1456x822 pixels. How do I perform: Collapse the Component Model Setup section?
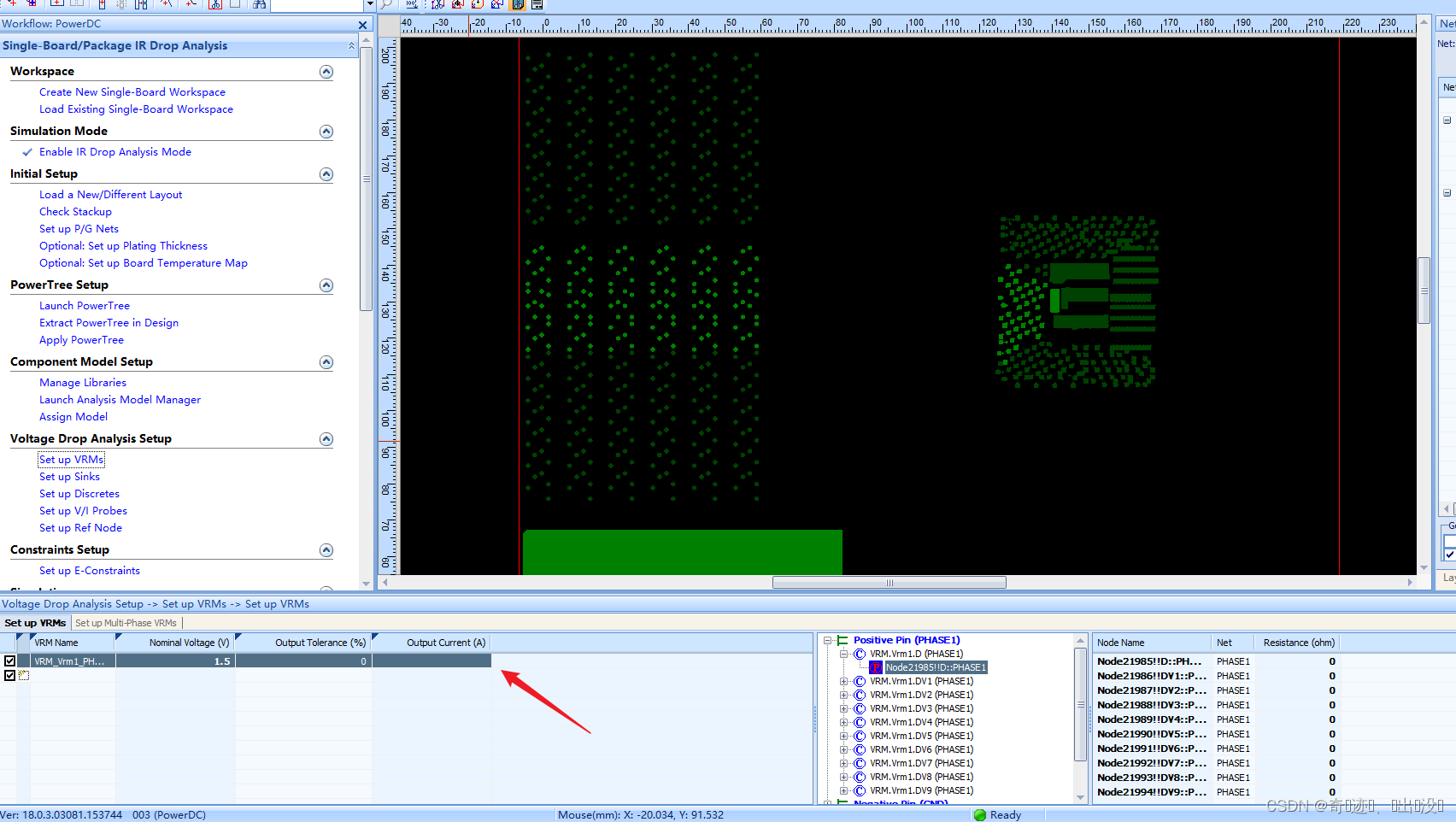(326, 362)
